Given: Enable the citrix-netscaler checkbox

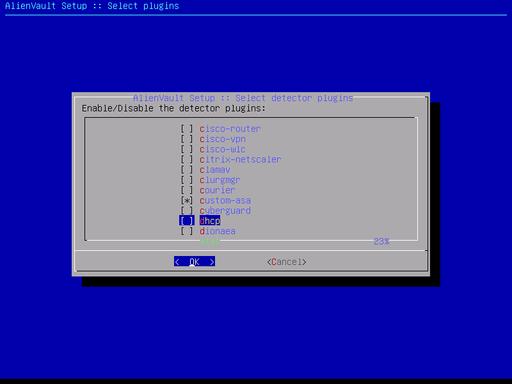Looking at the screenshot, I should tap(187, 160).
